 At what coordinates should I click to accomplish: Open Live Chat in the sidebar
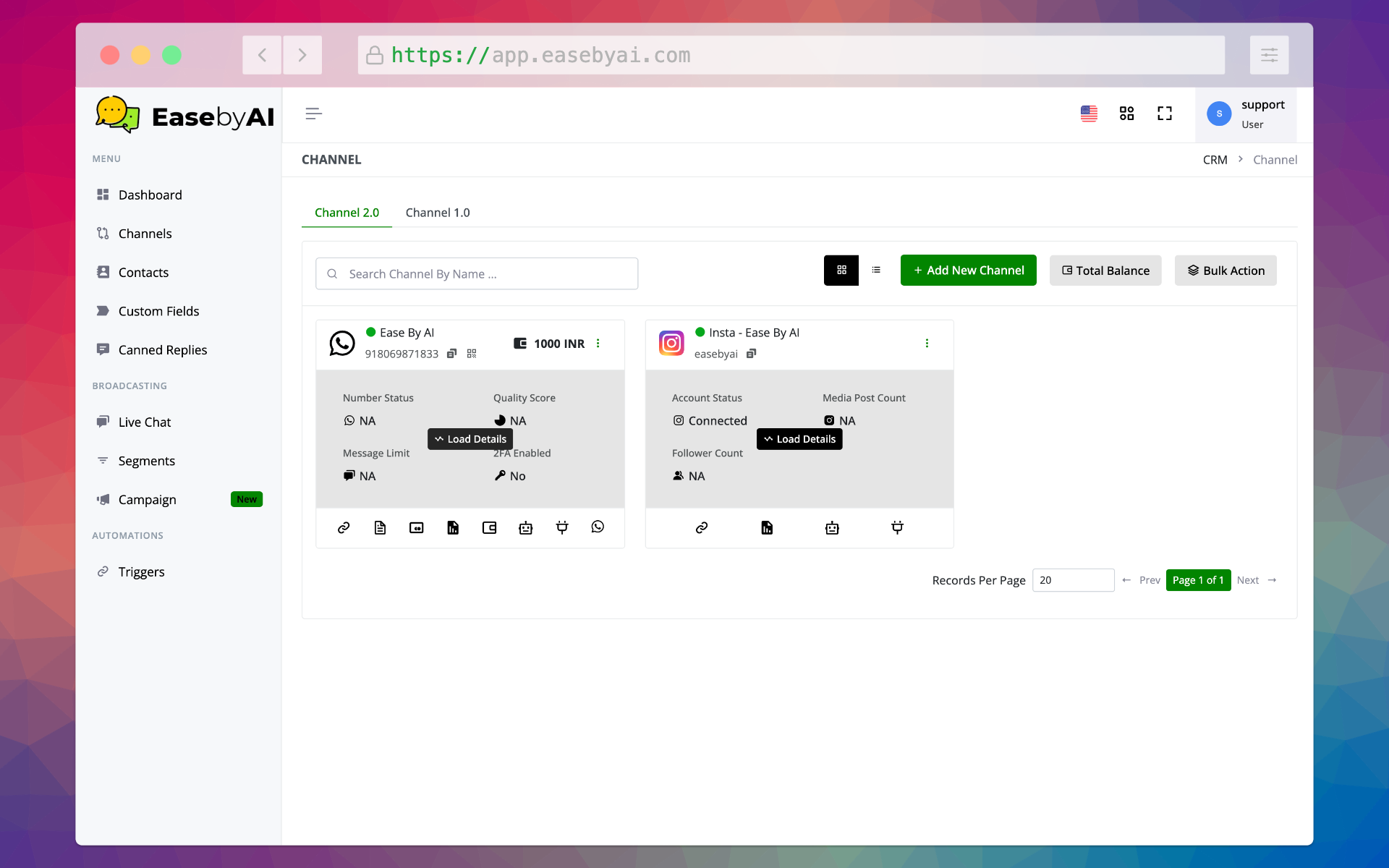(x=145, y=422)
